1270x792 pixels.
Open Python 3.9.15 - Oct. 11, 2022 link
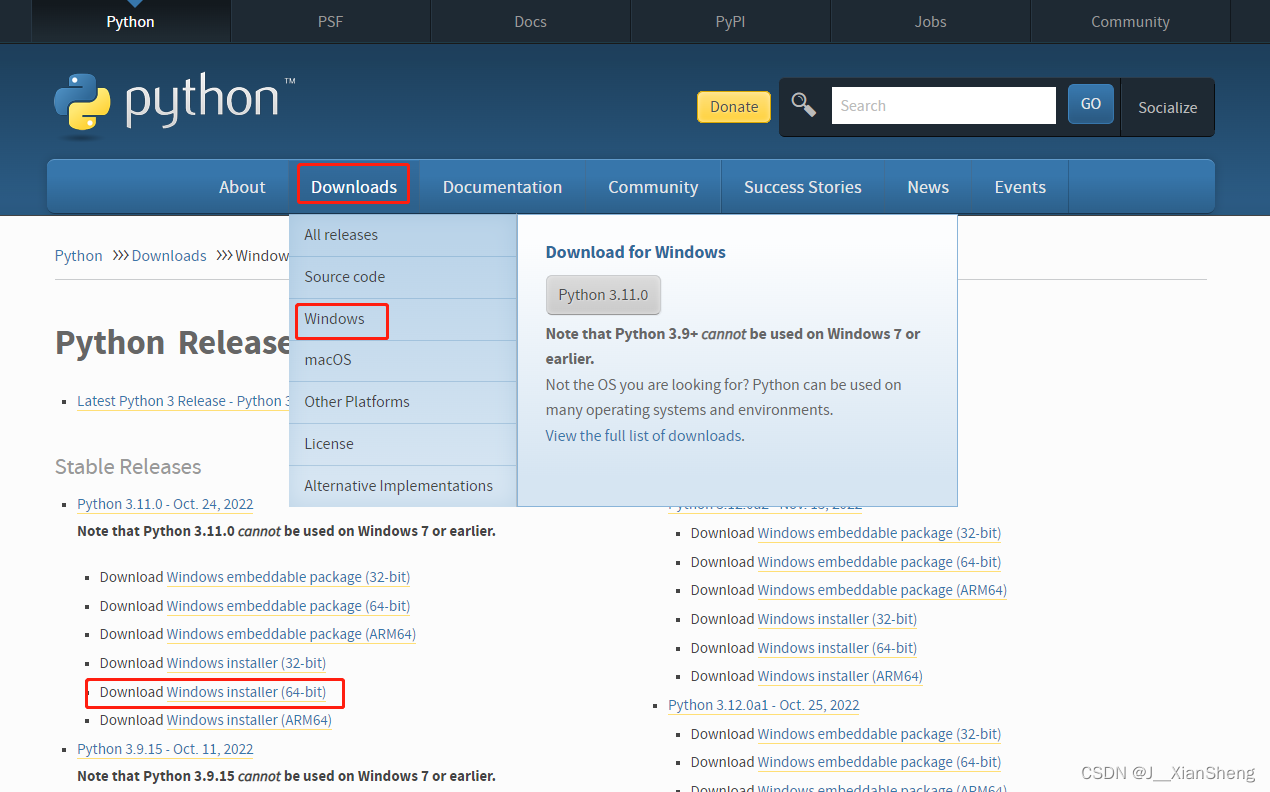coord(165,749)
